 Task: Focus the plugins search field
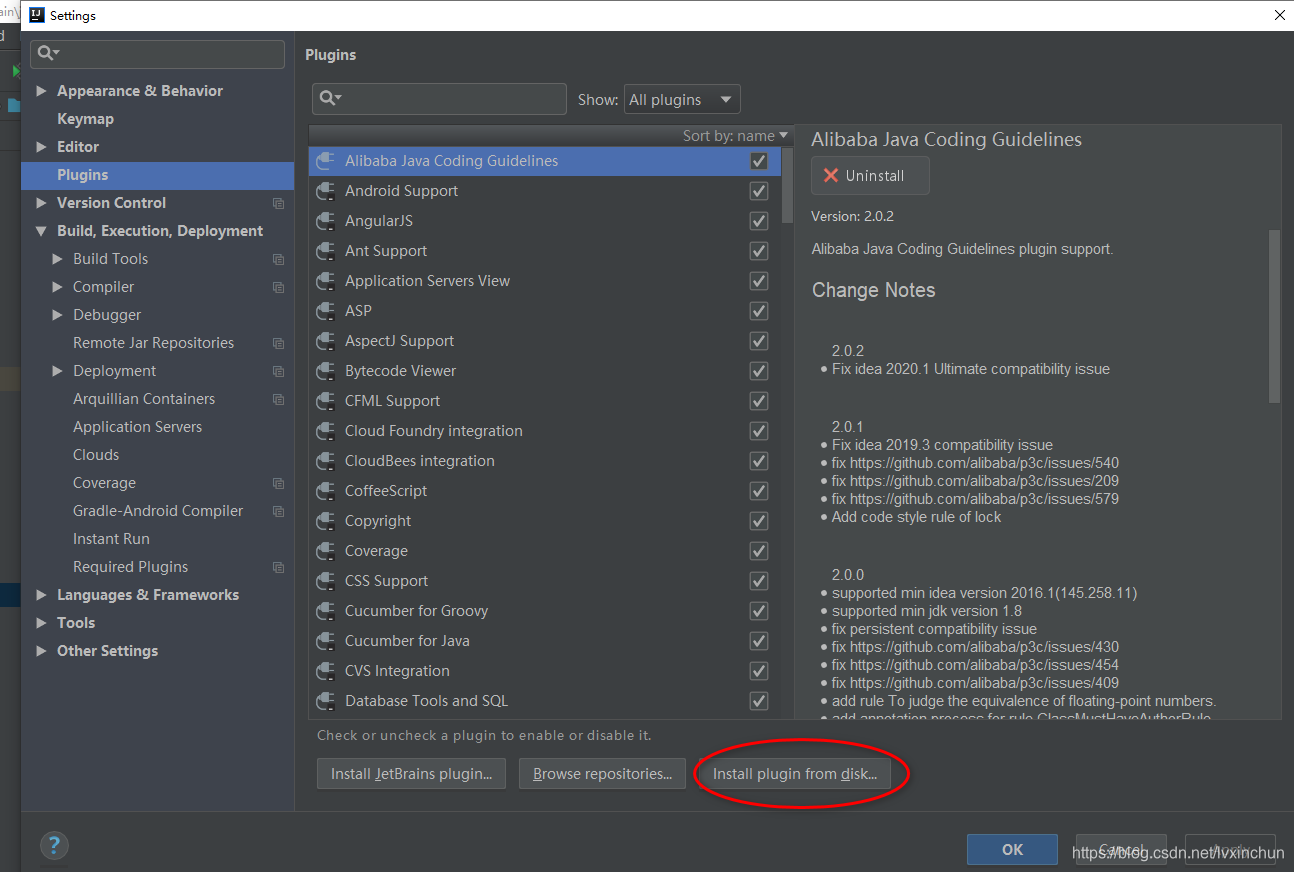[439, 99]
